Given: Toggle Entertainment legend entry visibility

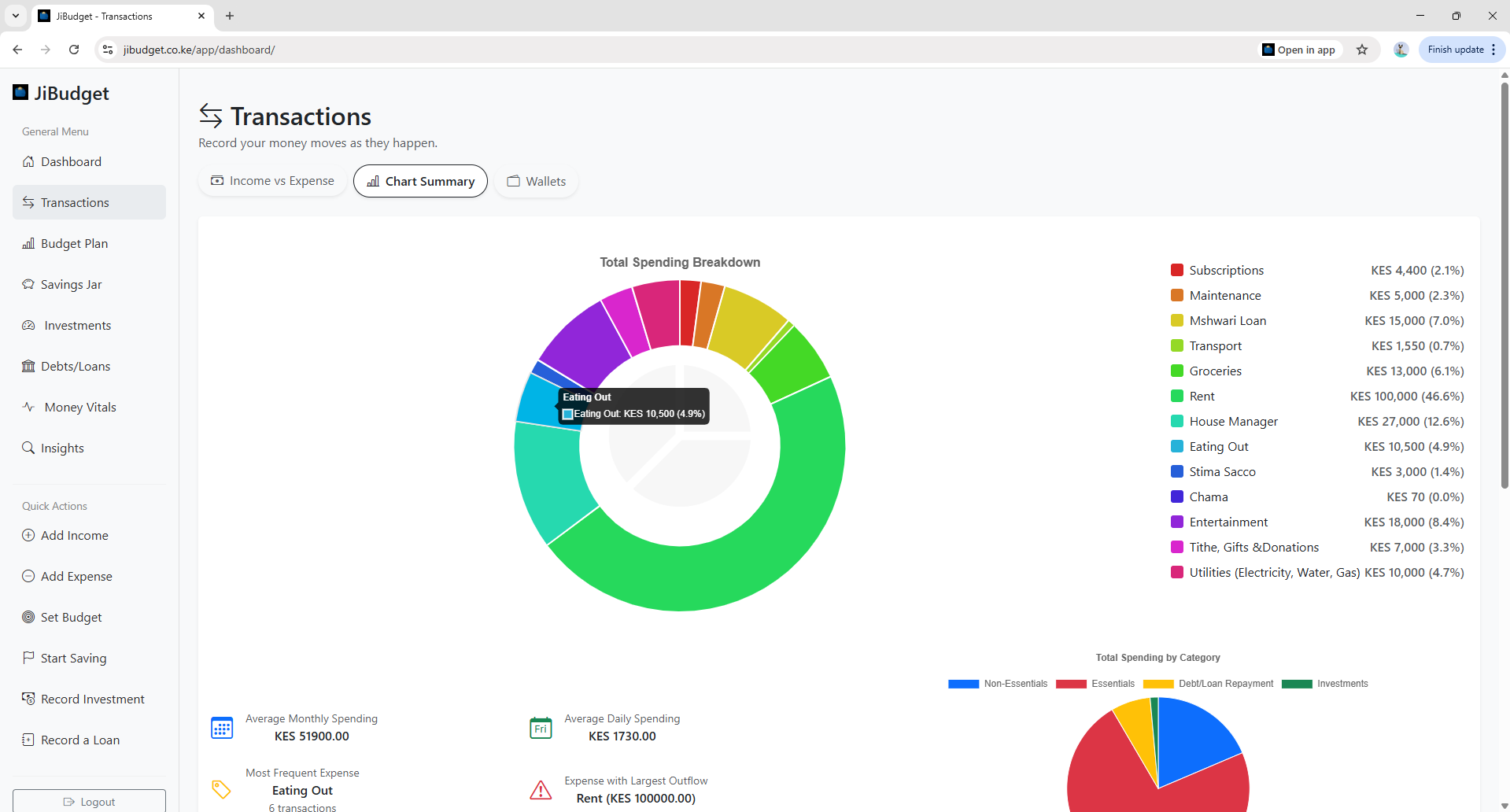Looking at the screenshot, I should (x=1228, y=522).
